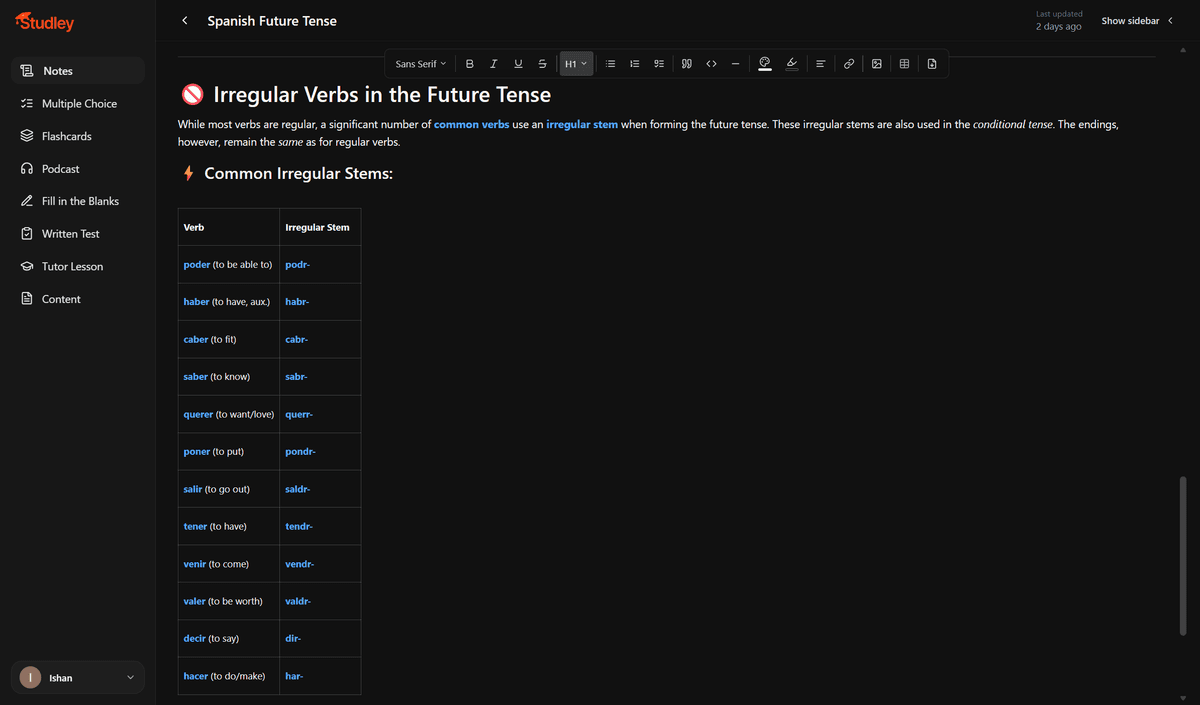Open Multiple Choice in the sidebar

tap(78, 104)
